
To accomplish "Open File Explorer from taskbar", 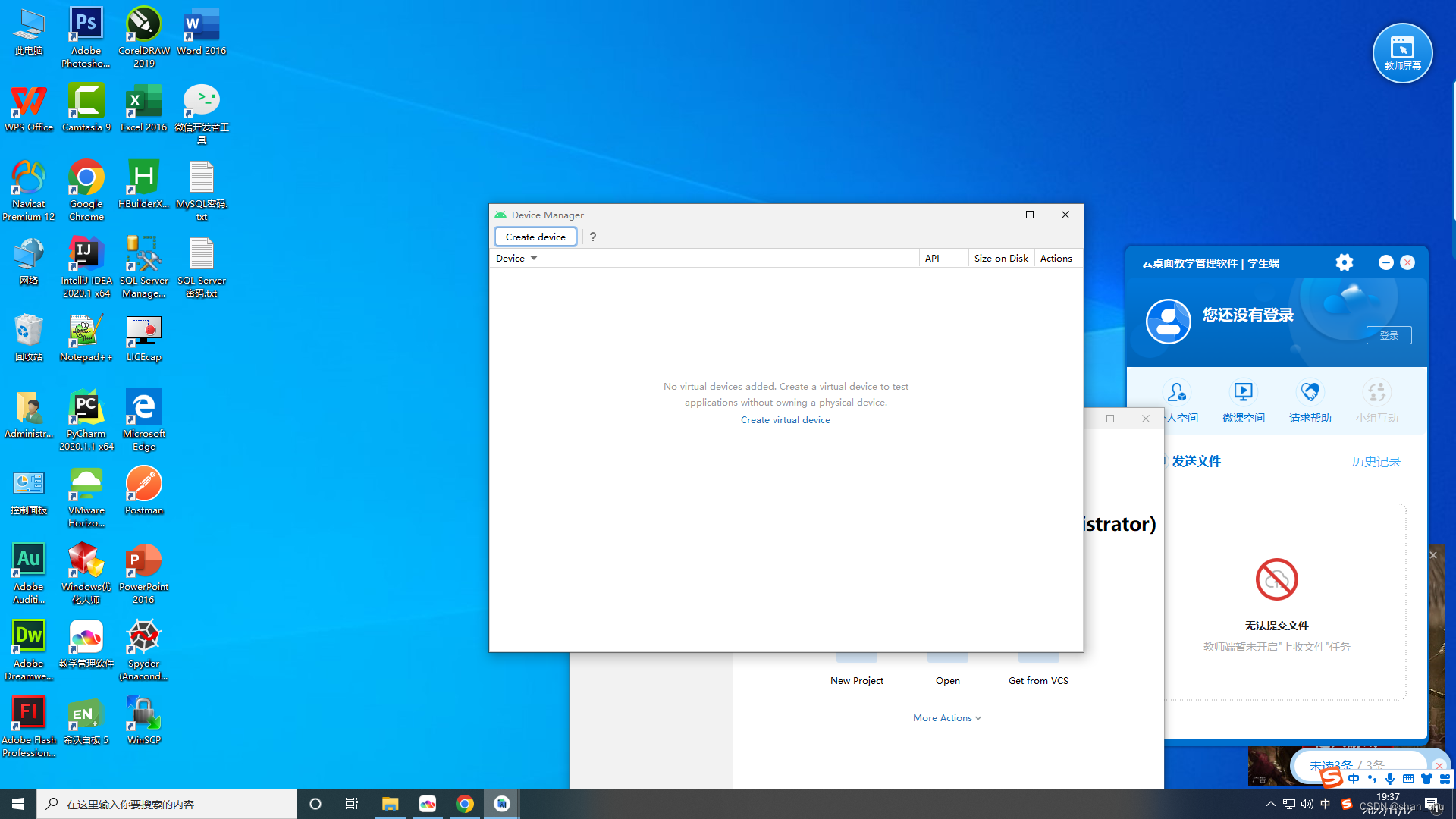I will (x=390, y=804).
